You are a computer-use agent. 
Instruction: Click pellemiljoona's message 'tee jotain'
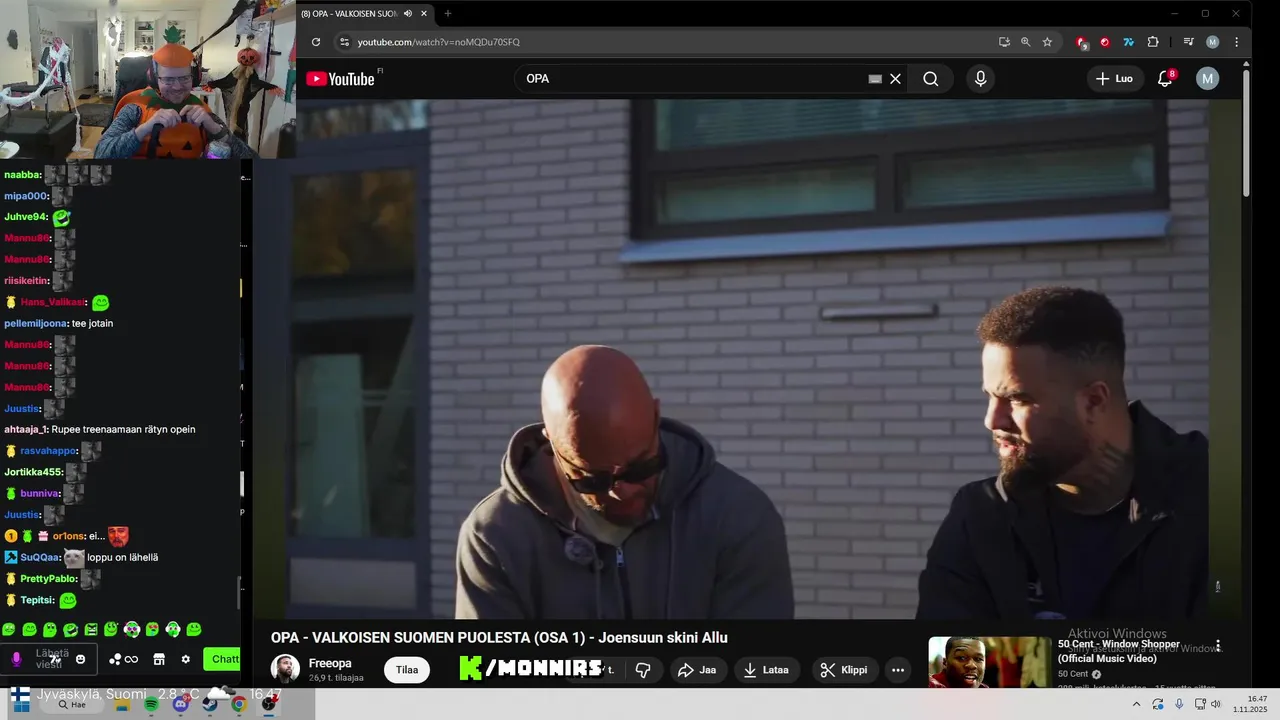[x=92, y=323]
